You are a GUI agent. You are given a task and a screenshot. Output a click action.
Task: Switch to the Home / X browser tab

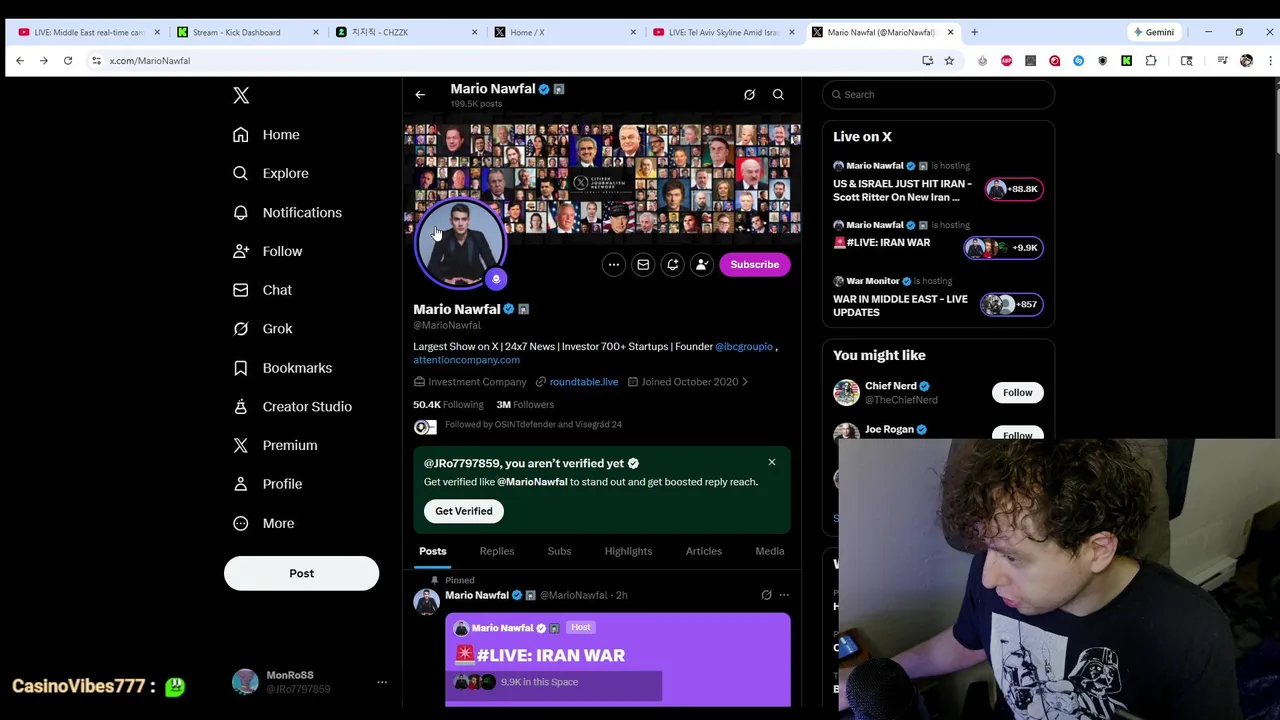tap(563, 32)
